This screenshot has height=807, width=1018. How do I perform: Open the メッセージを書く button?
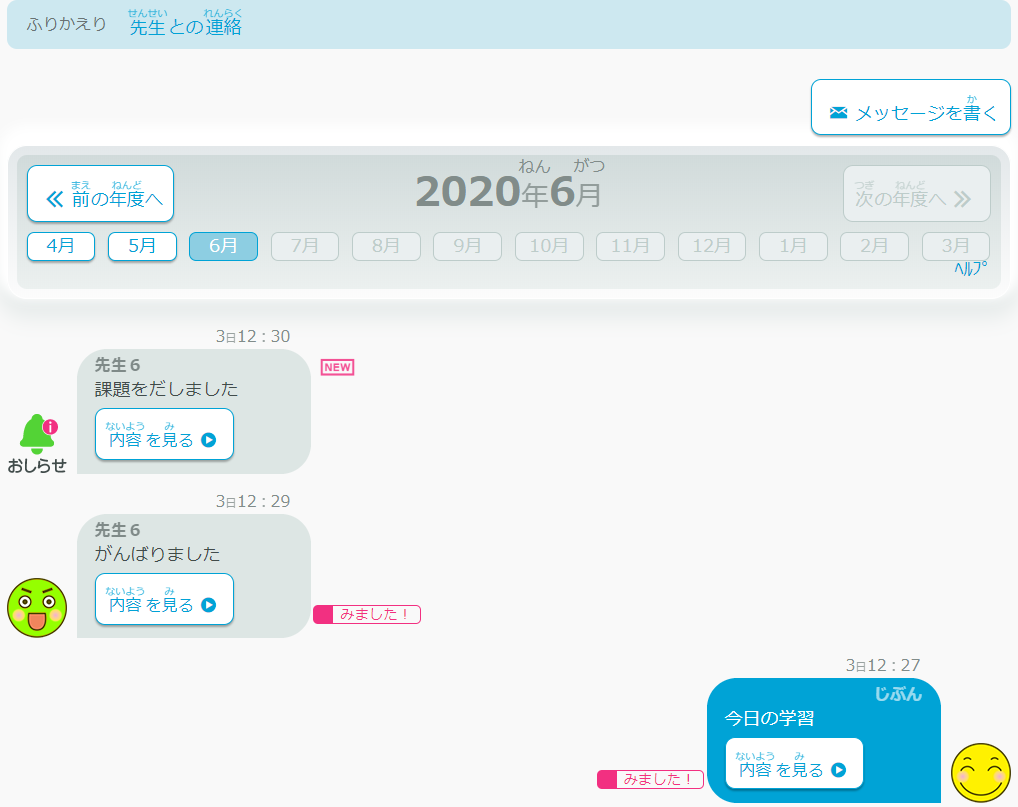(911, 107)
